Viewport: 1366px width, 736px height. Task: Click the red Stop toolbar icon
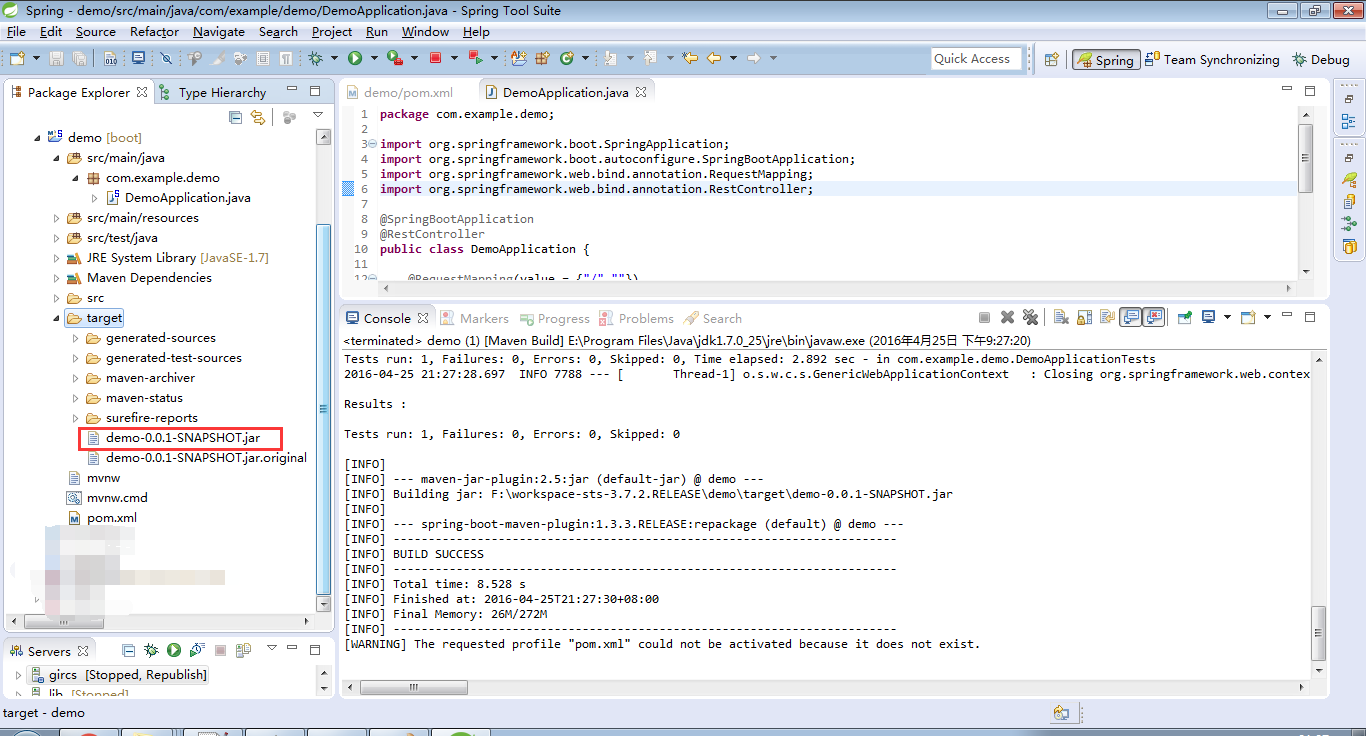pos(435,58)
